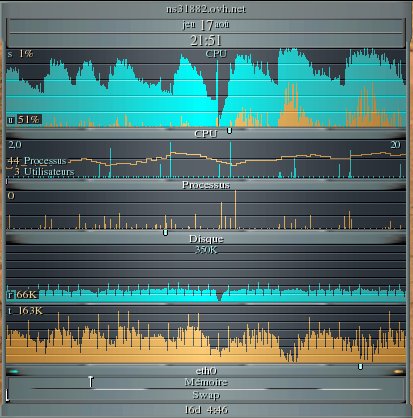Click the '2.0' load scale value
The width and height of the screenshot is (413, 418).
(15, 145)
